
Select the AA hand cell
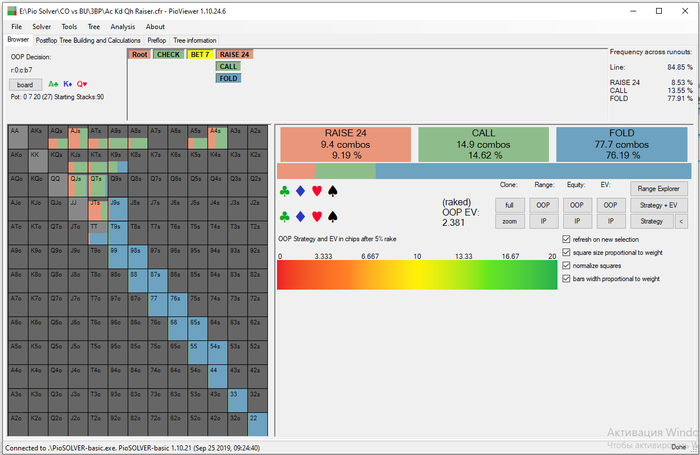click(18, 137)
